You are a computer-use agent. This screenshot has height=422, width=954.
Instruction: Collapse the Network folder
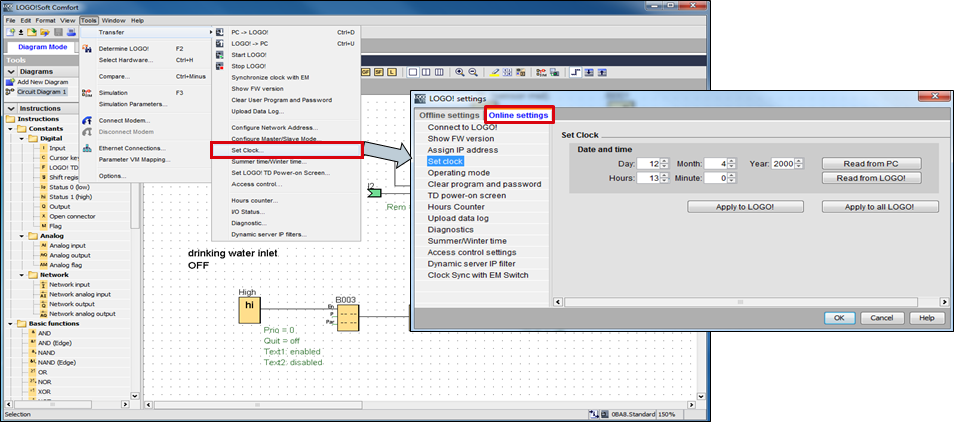(x=22, y=275)
